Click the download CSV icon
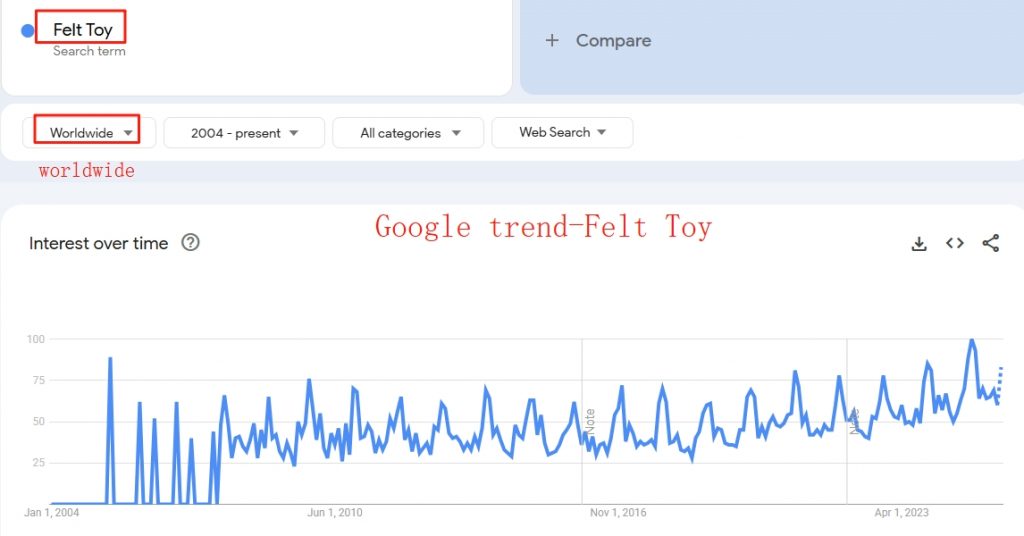The height and width of the screenshot is (536, 1024). pyautogui.click(x=919, y=244)
